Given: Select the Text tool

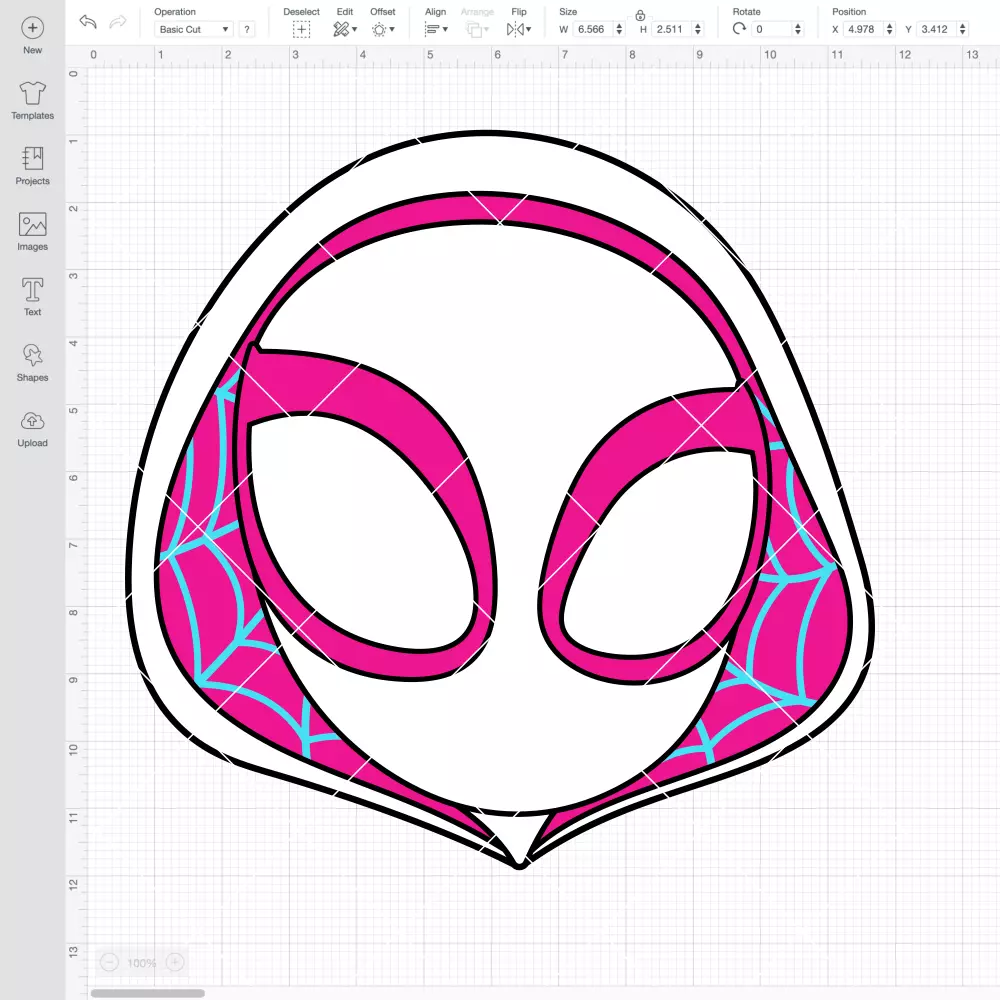Looking at the screenshot, I should point(33,297).
